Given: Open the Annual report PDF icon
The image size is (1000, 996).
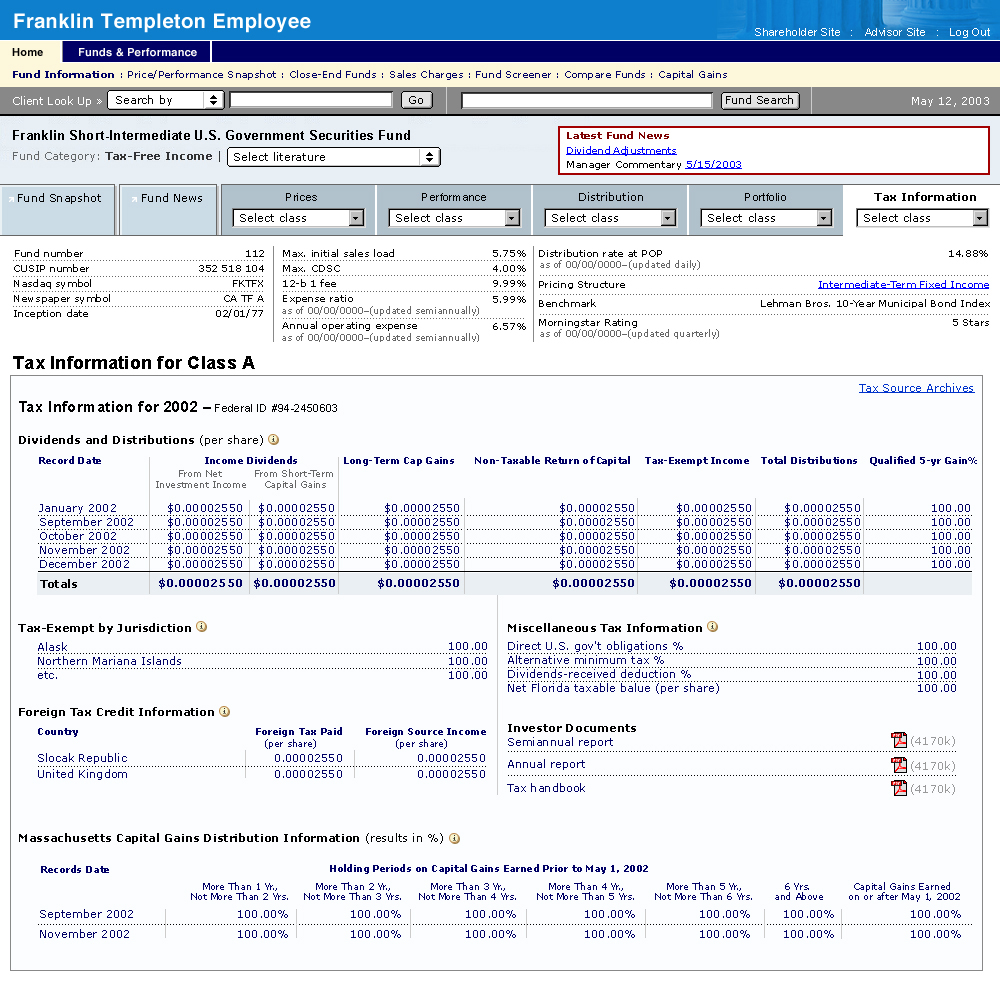Looking at the screenshot, I should (899, 765).
